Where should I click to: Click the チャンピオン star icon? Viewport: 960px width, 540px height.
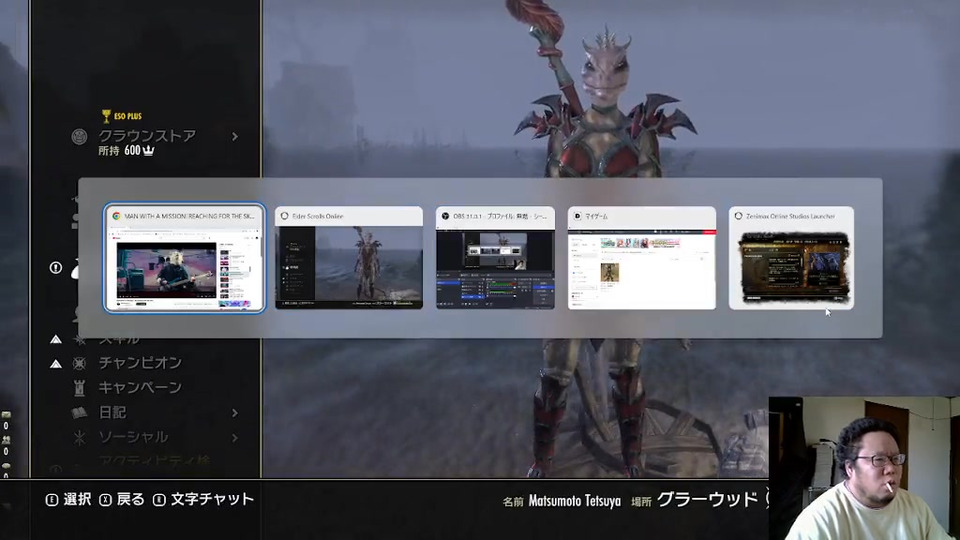click(79, 364)
